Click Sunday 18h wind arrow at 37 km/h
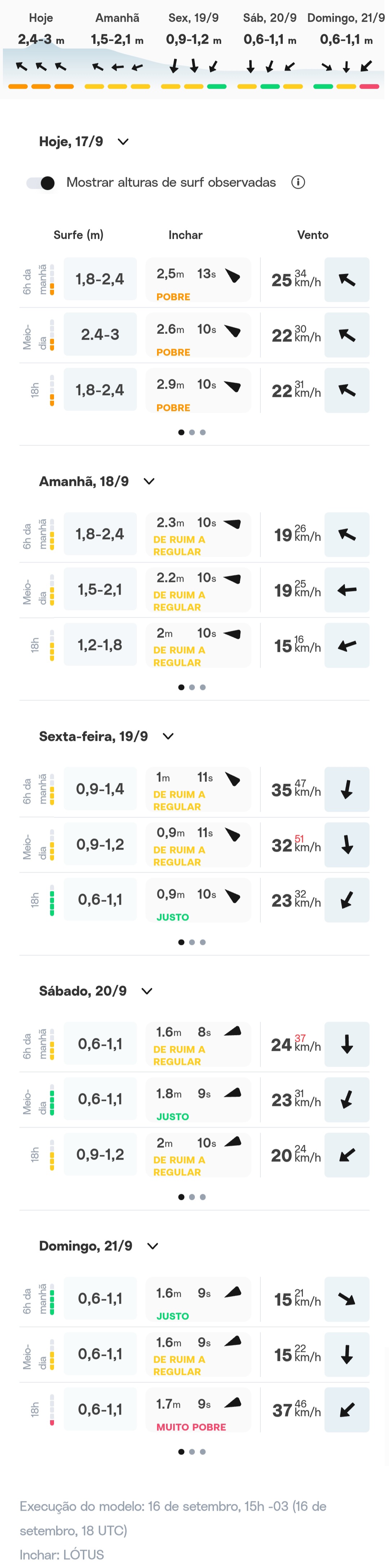This screenshot has height=1568, width=389. [346, 1410]
